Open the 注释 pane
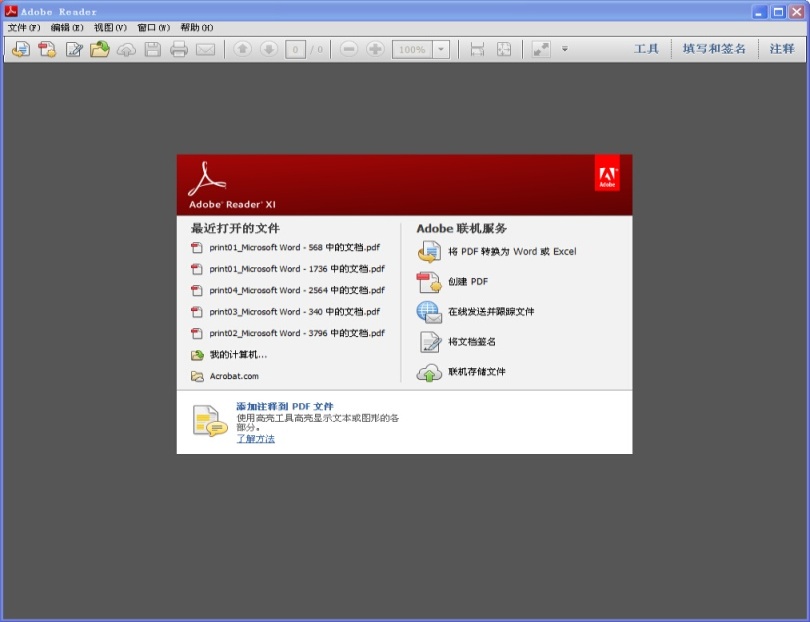 pyautogui.click(x=782, y=49)
